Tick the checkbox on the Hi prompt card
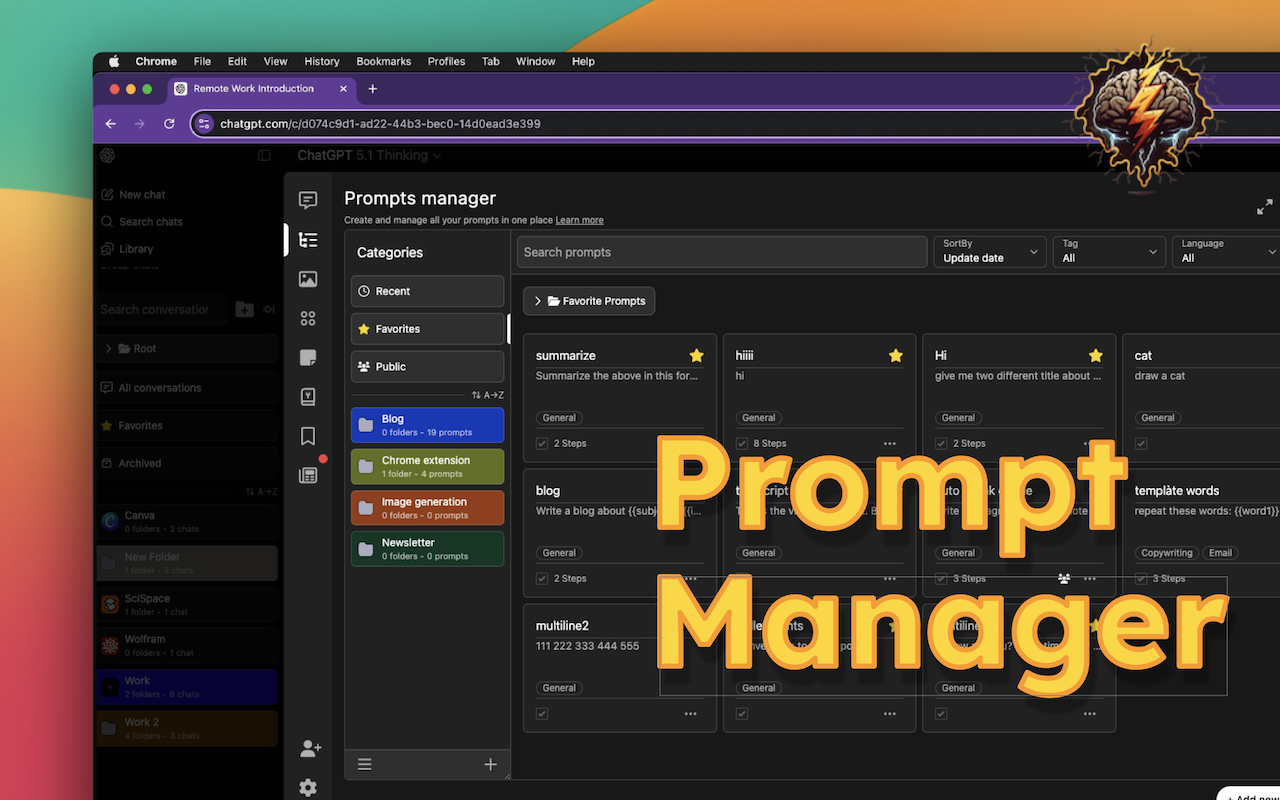The image size is (1280, 800). click(941, 443)
